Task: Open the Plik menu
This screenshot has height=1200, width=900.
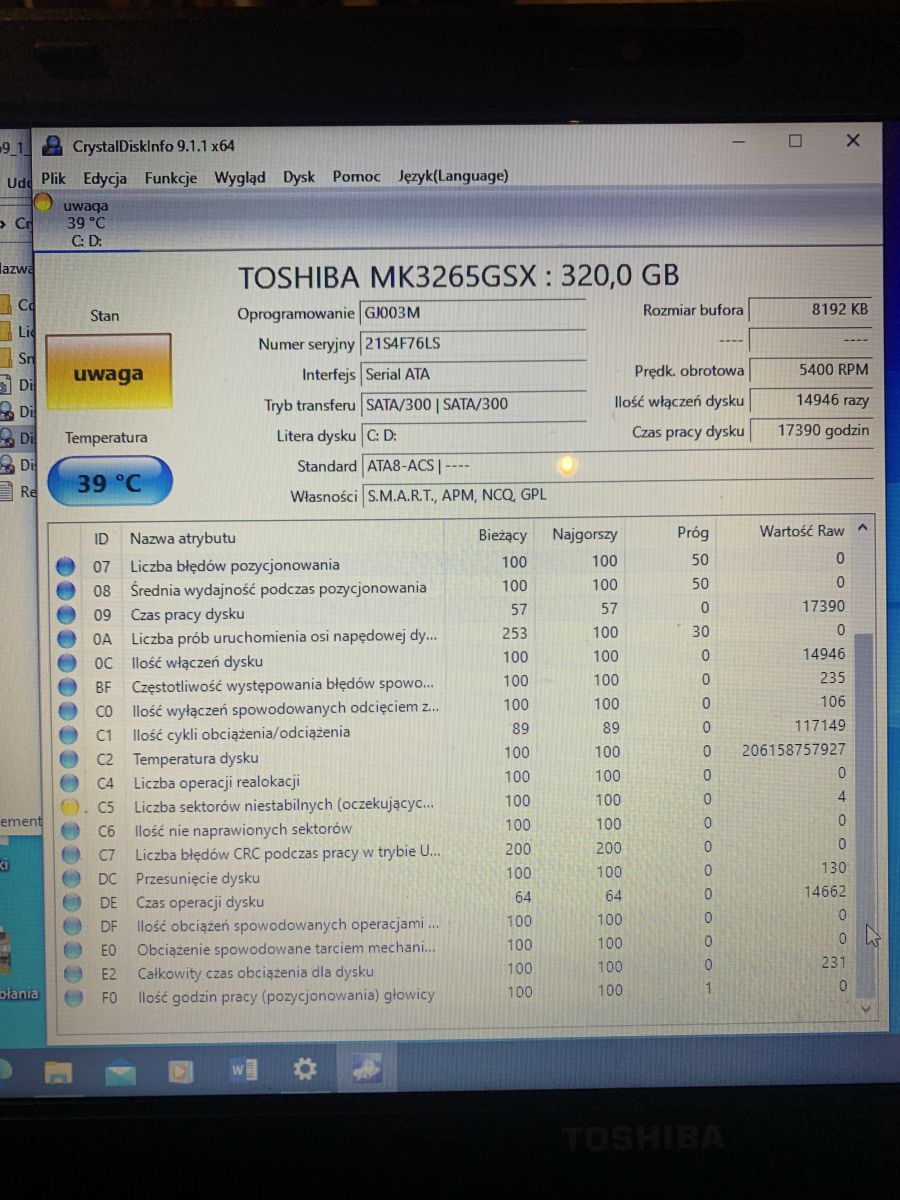Action: coord(53,178)
